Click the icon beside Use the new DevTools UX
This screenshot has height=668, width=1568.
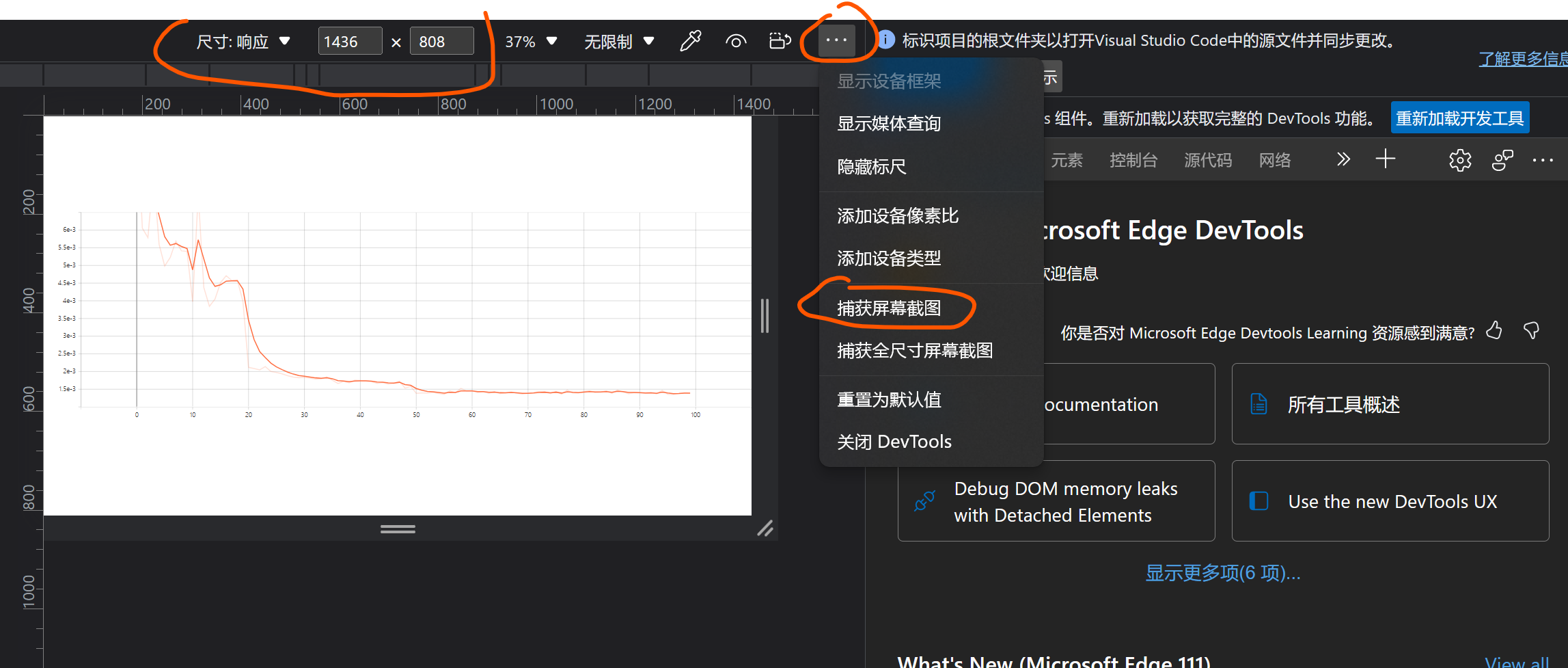(x=1258, y=501)
